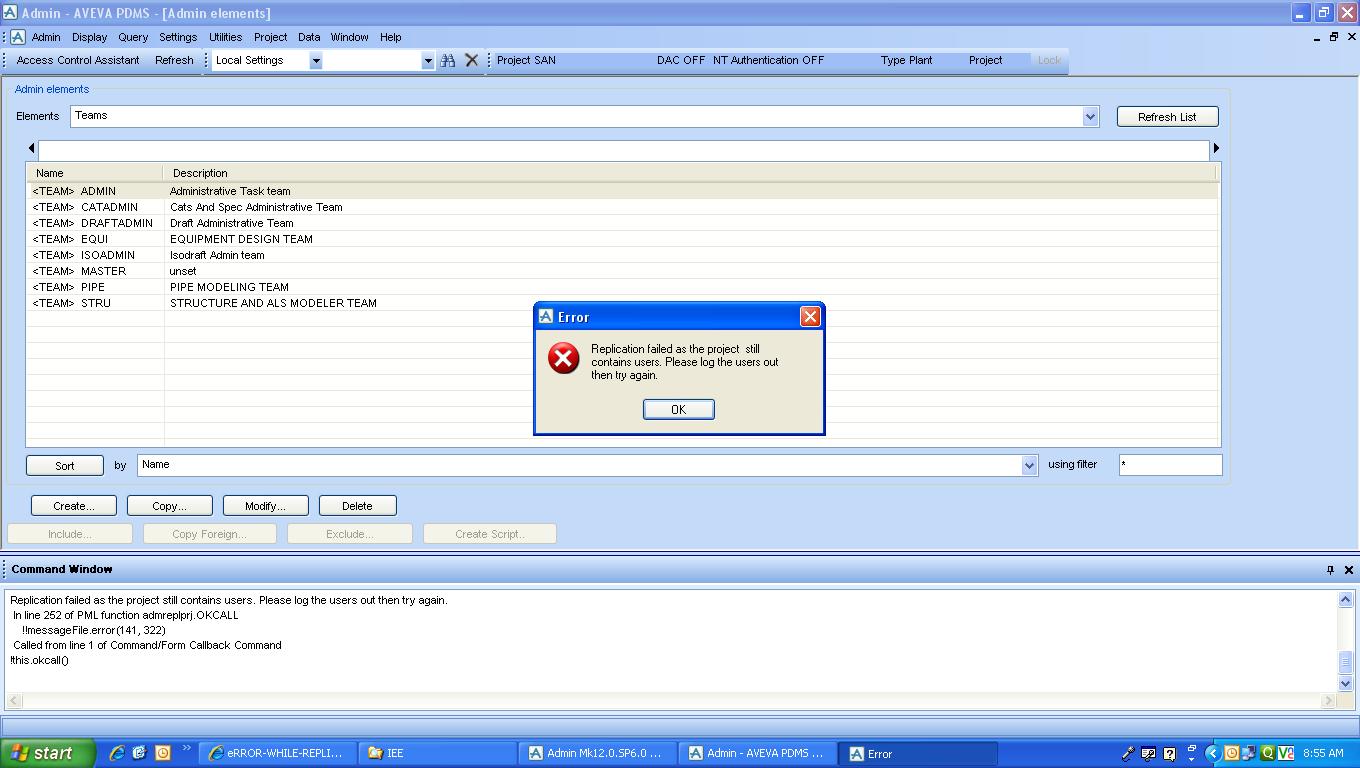Select the ISOADMIN team row
Viewport: 1360px width, 768px height.
point(622,255)
